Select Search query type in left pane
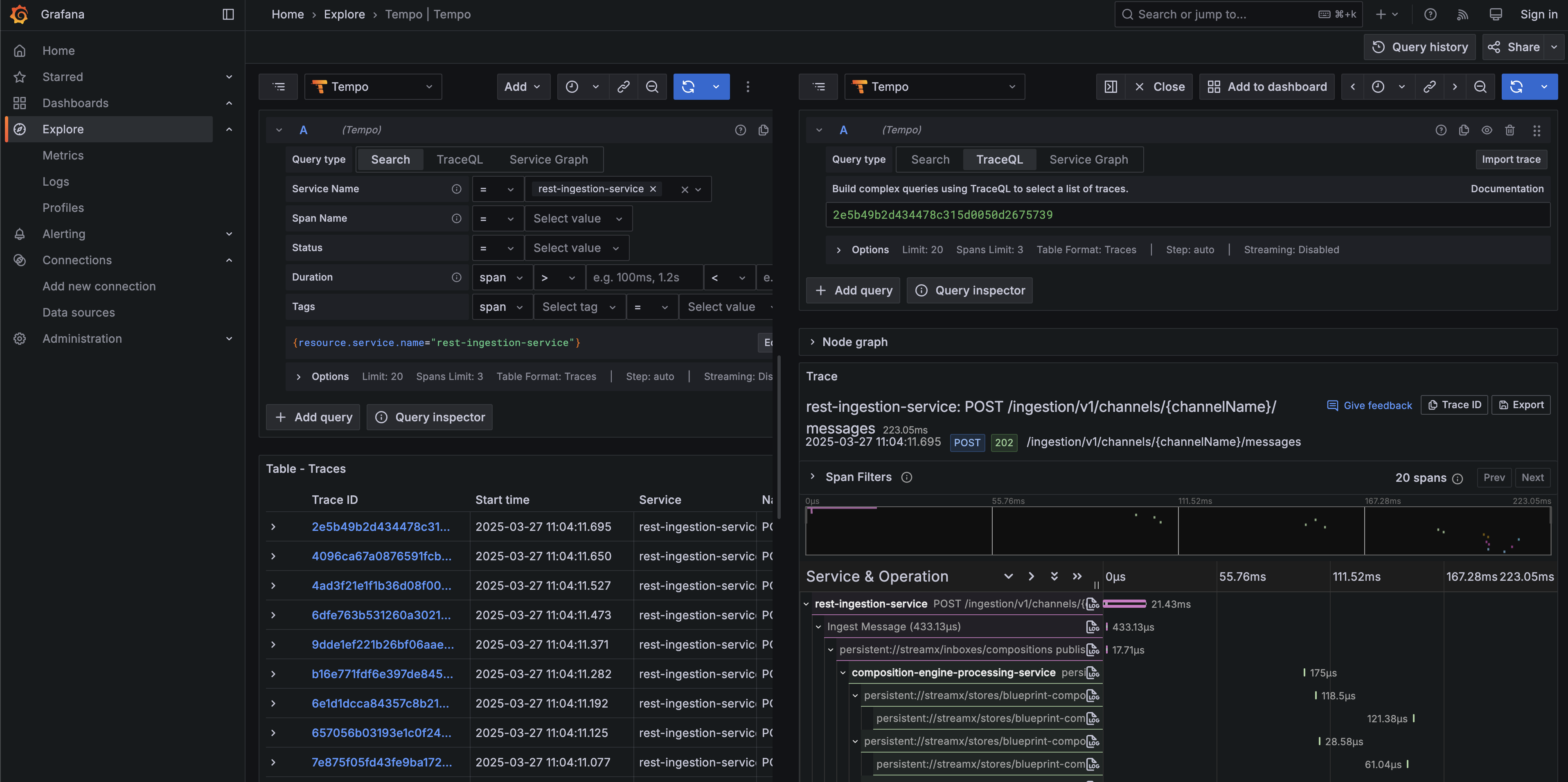 (390, 160)
